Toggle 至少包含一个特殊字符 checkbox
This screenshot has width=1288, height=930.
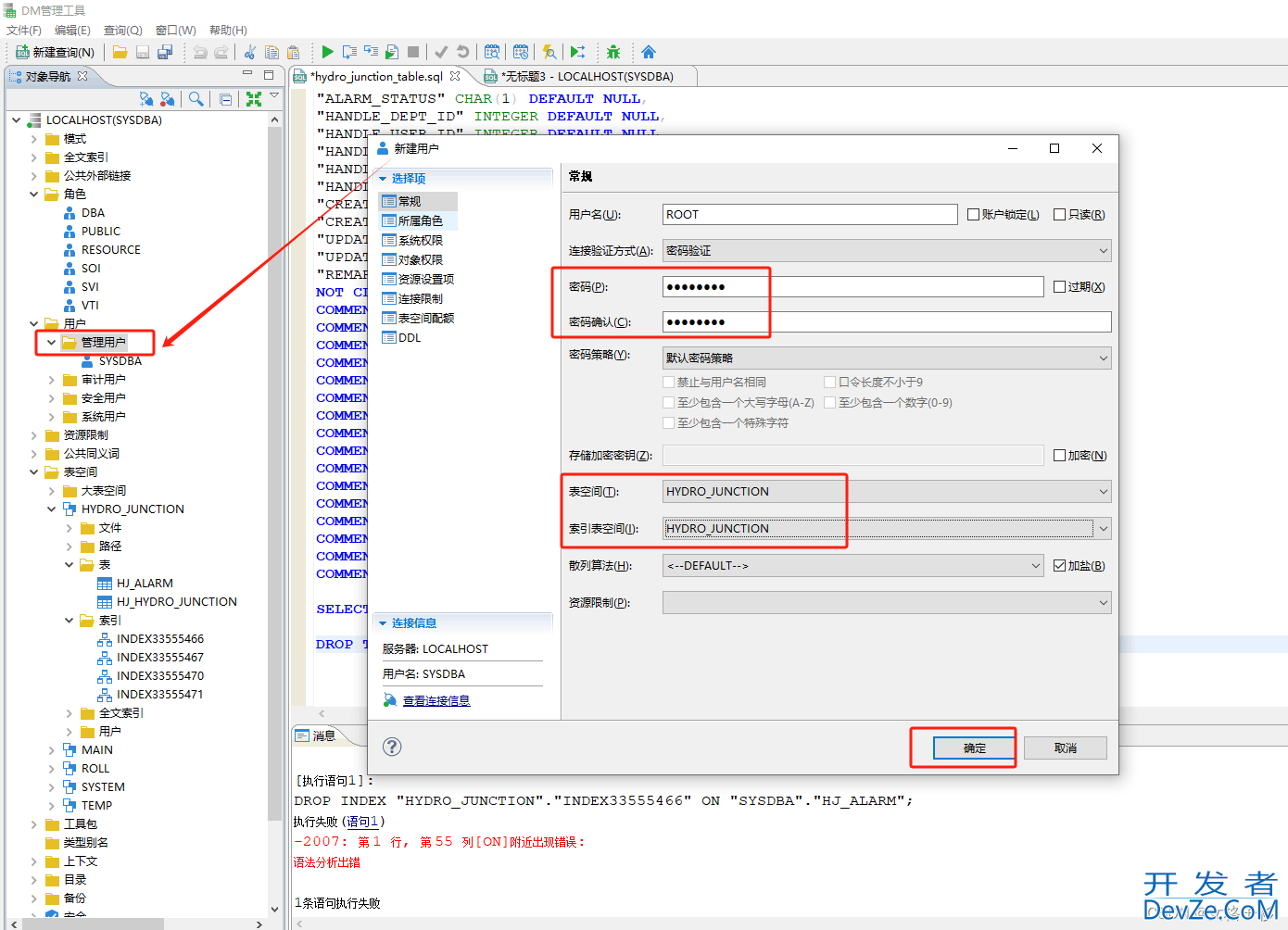point(668,422)
